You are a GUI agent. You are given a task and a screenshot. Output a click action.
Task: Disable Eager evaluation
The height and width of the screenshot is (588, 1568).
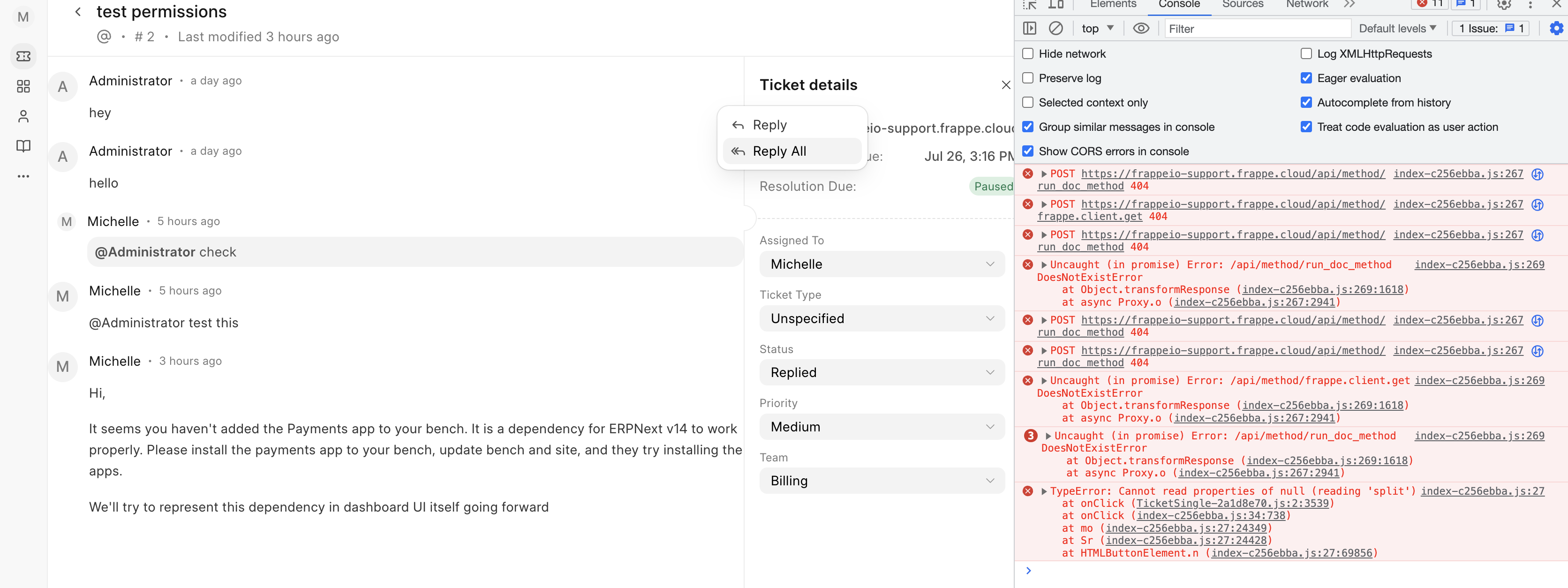pyautogui.click(x=1306, y=78)
